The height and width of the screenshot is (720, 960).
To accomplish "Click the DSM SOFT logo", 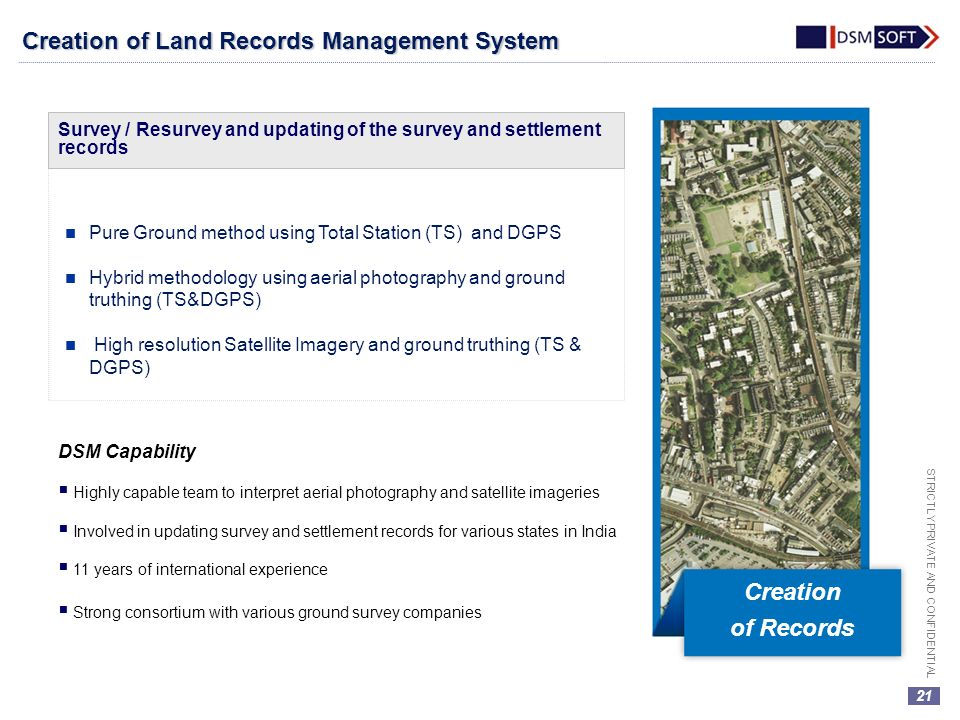I will click(x=866, y=37).
